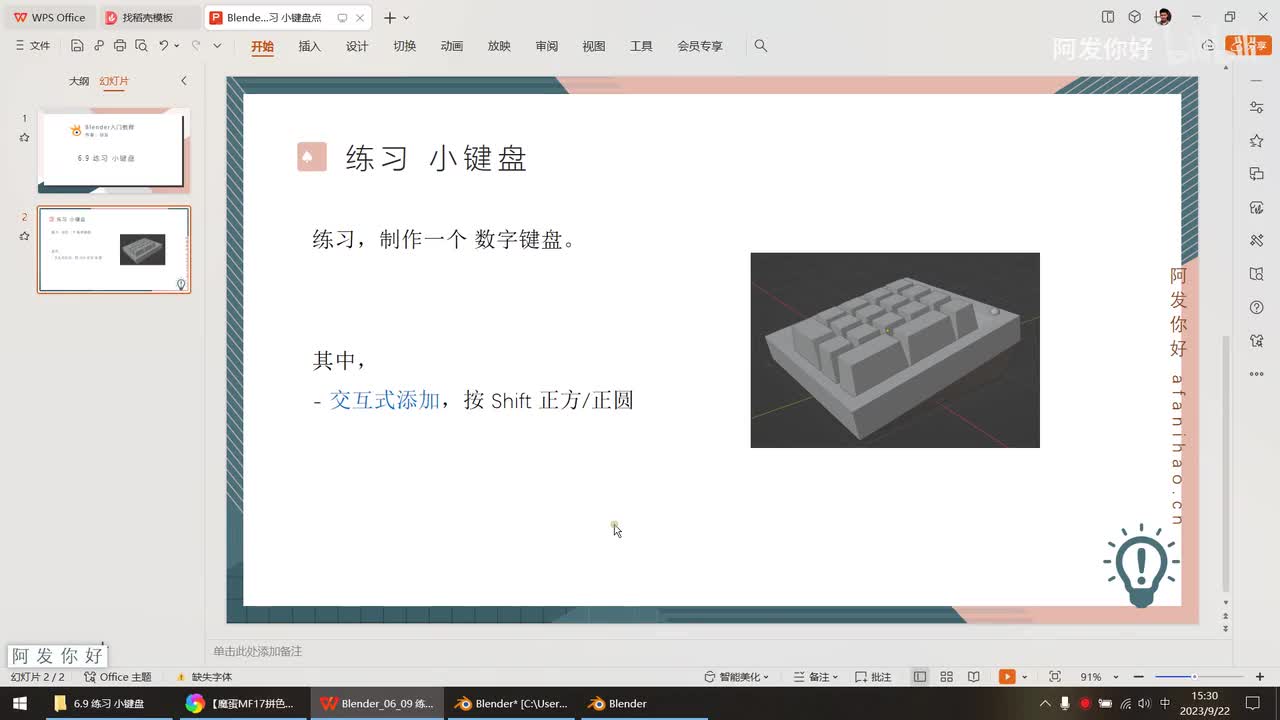Click the Print icon in the quick toolbar
Screen dimensions: 1280x720
point(120,46)
